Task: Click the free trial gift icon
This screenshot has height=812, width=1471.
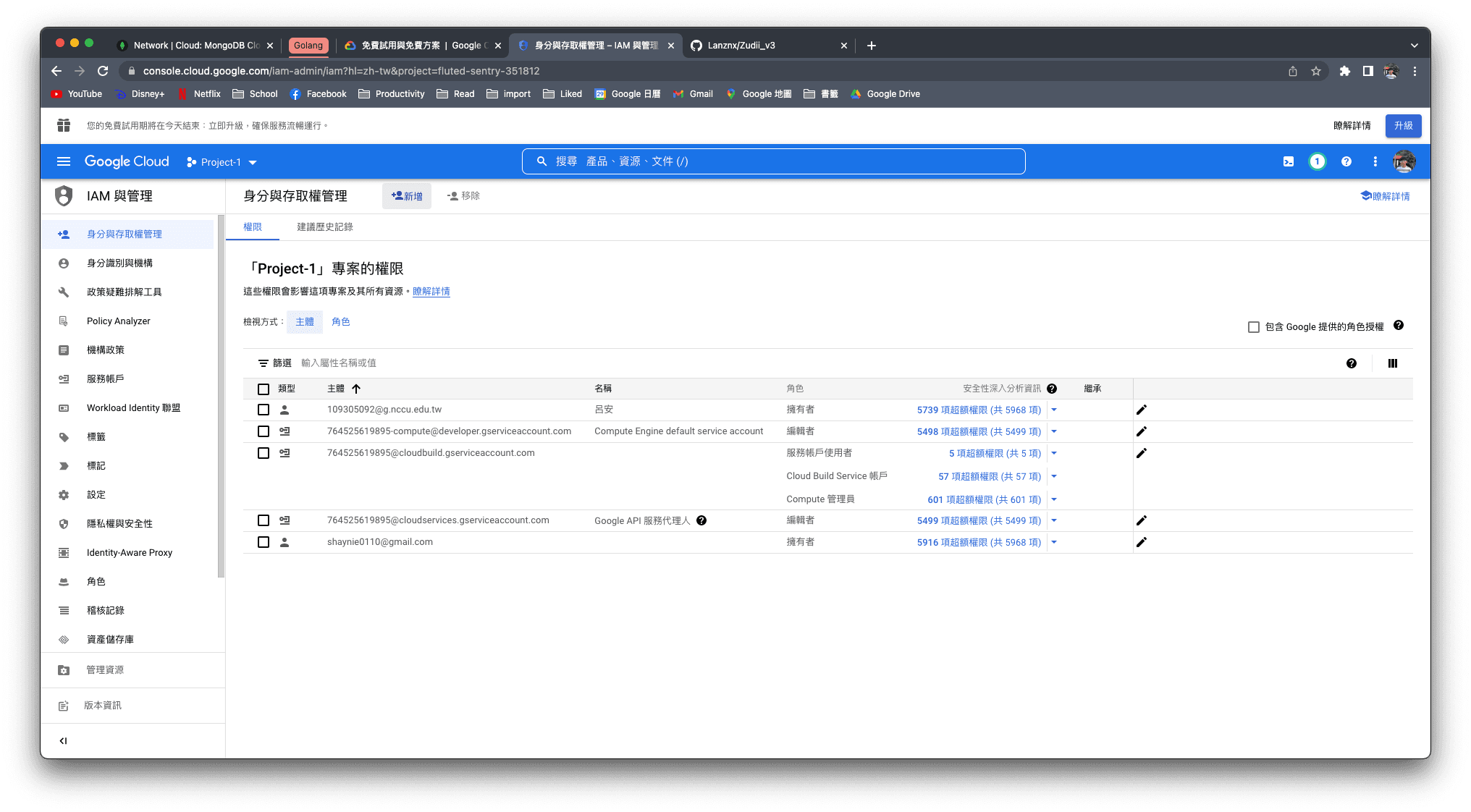Action: pyautogui.click(x=64, y=125)
